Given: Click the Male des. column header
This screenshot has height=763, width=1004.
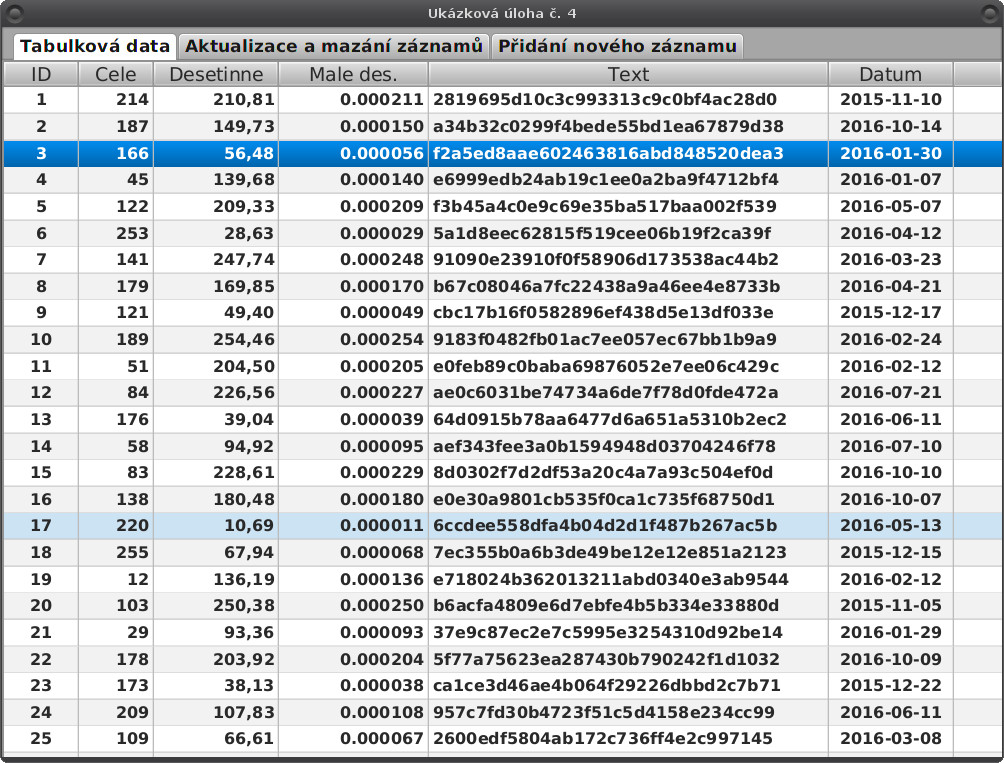Looking at the screenshot, I should coord(353,74).
